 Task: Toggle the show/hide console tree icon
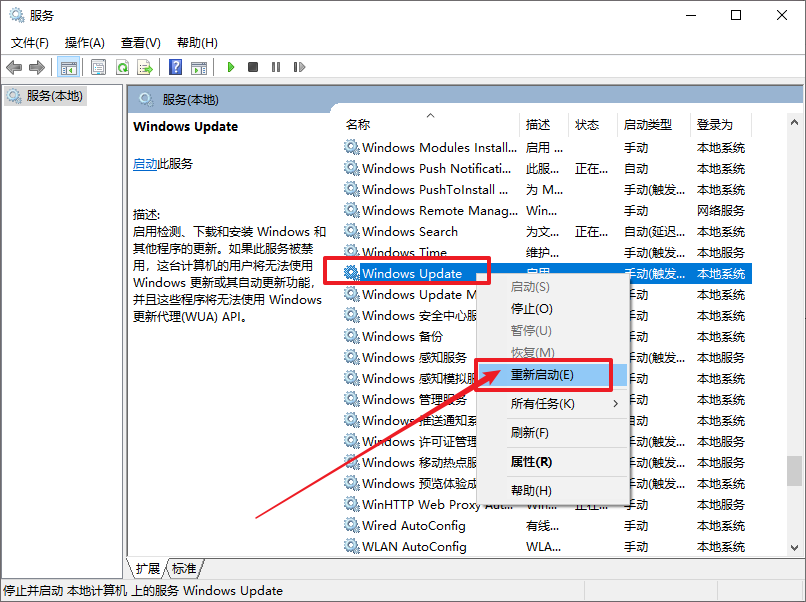pos(69,67)
